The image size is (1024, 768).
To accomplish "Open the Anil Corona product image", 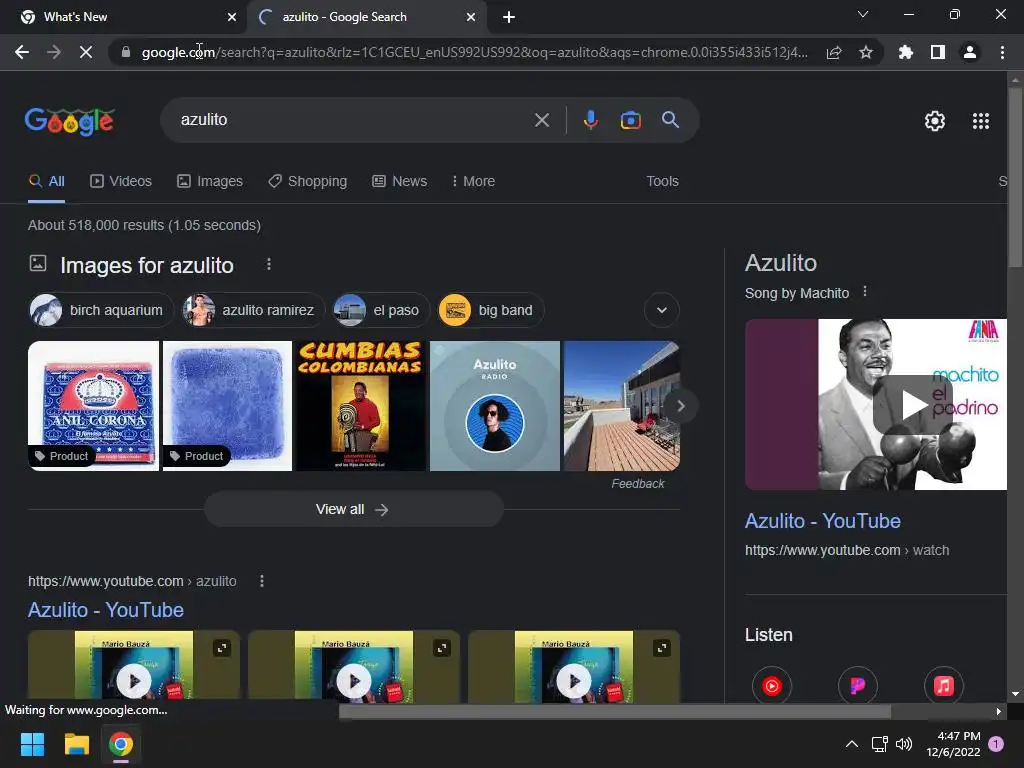I will [x=93, y=406].
